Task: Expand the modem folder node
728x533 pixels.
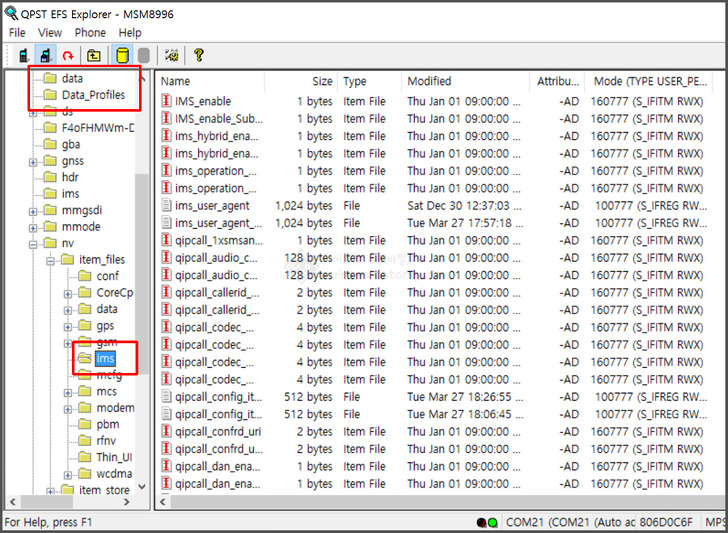Action: [x=68, y=408]
